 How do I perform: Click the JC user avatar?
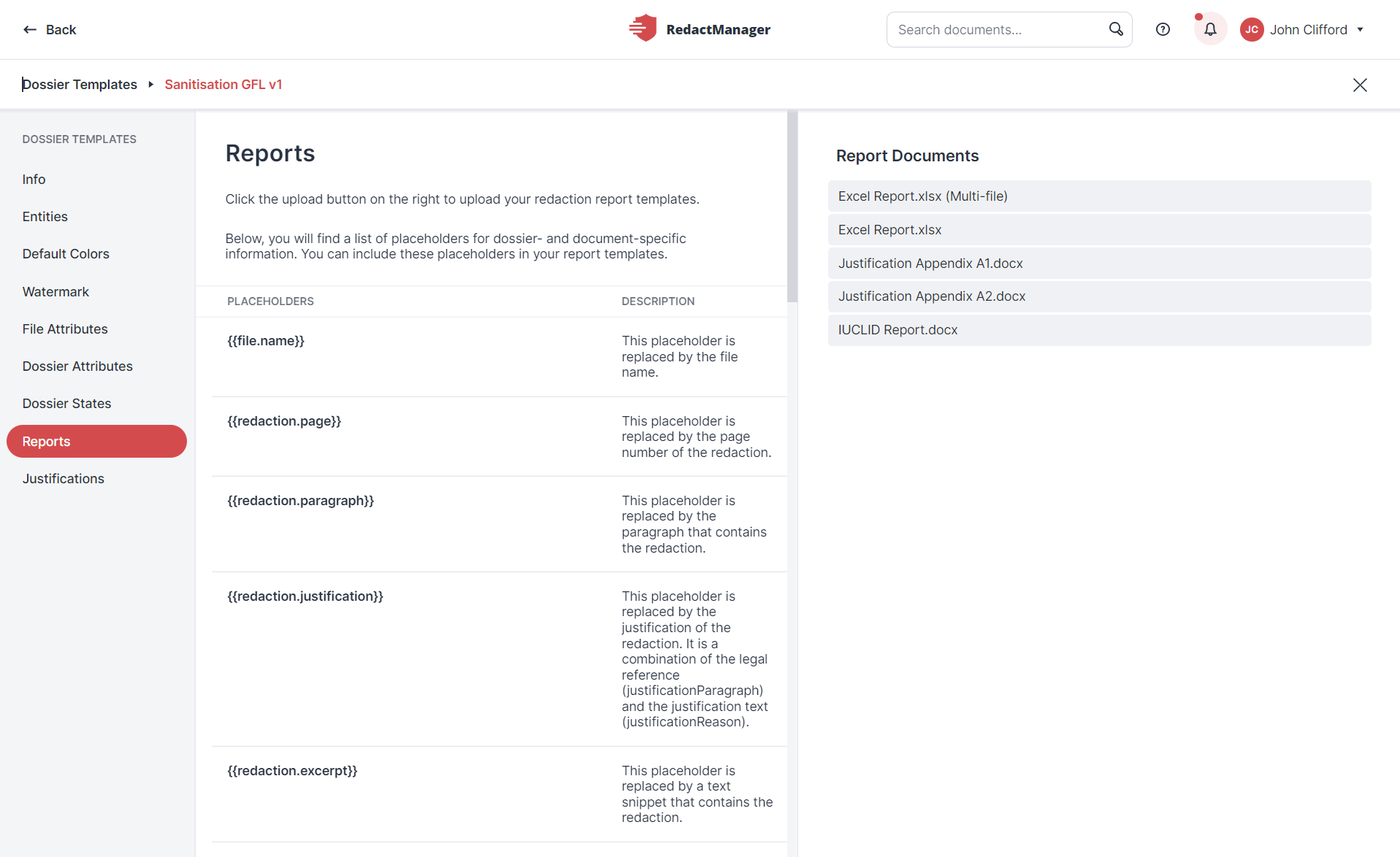(x=1252, y=29)
